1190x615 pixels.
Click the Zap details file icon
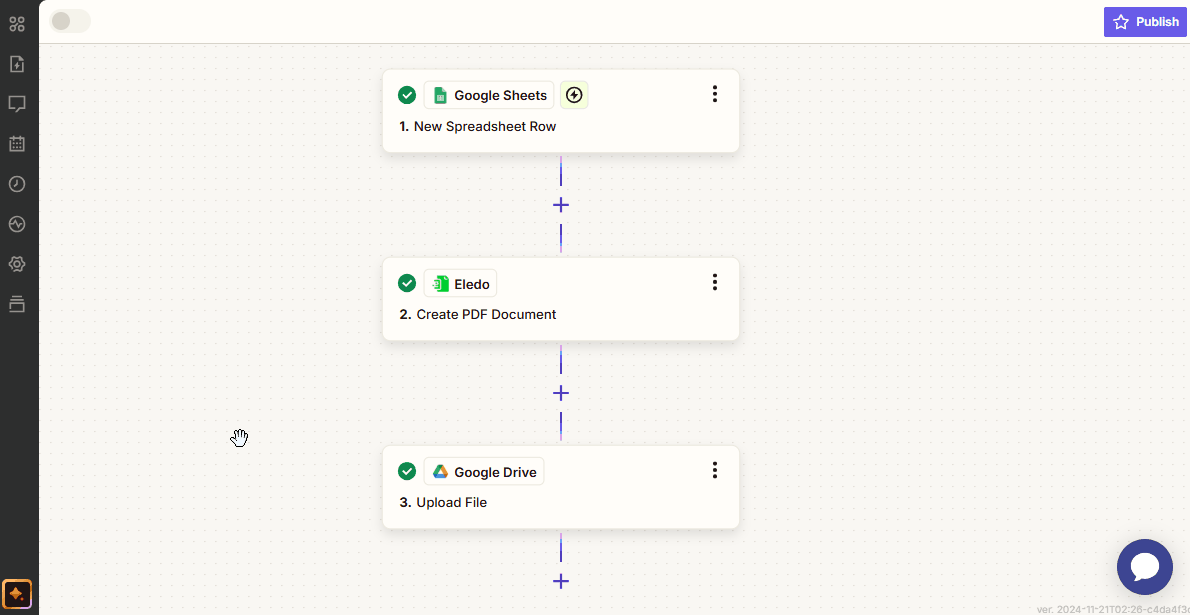[x=17, y=64]
